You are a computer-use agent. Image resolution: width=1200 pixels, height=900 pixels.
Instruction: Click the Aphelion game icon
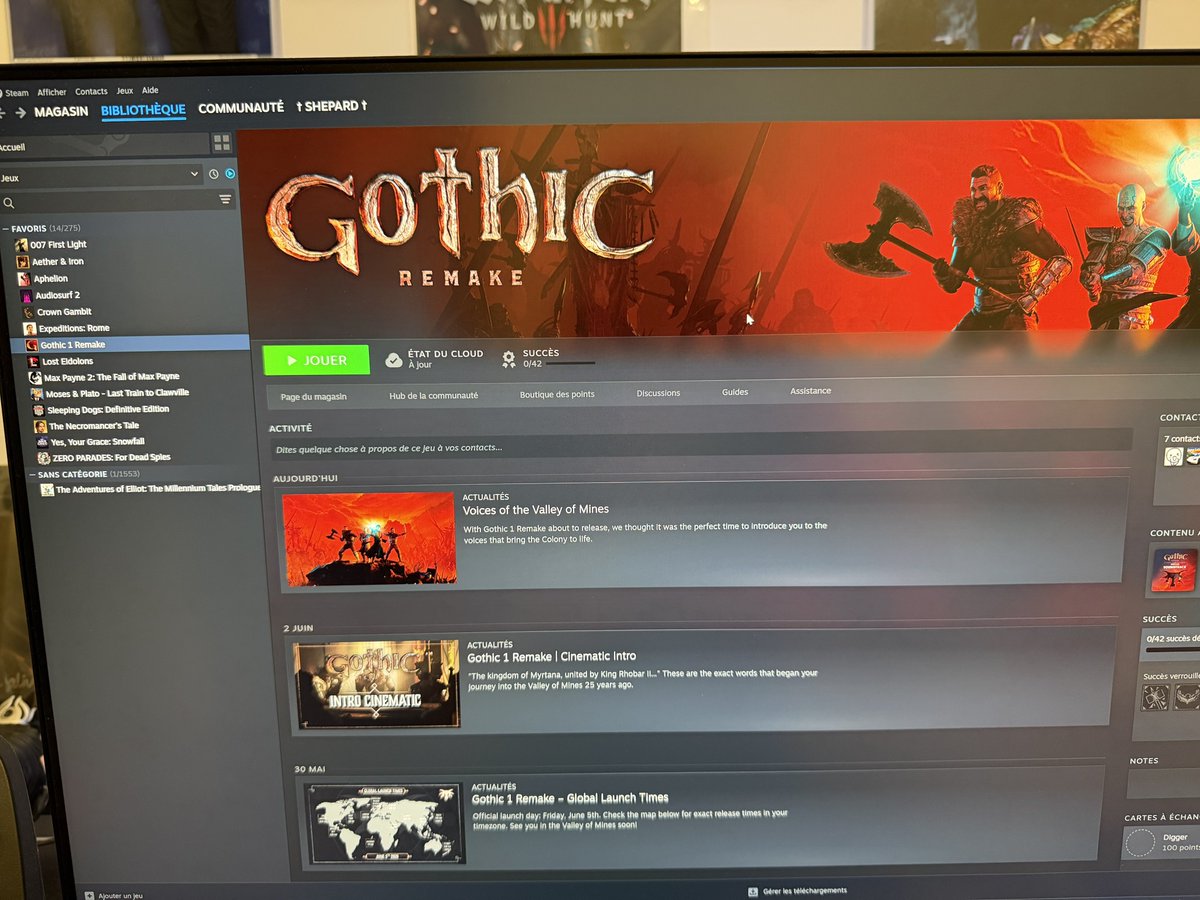(x=24, y=279)
